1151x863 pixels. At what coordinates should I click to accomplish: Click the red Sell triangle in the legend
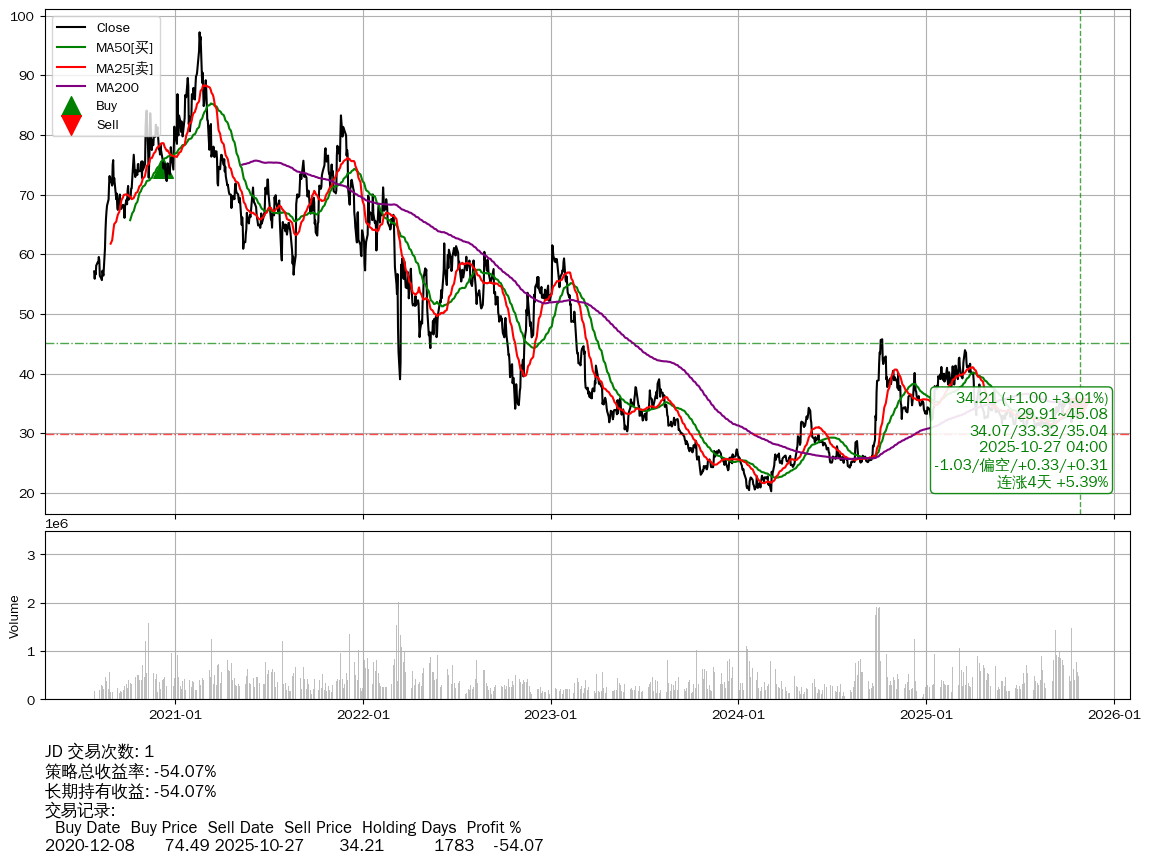[71, 125]
